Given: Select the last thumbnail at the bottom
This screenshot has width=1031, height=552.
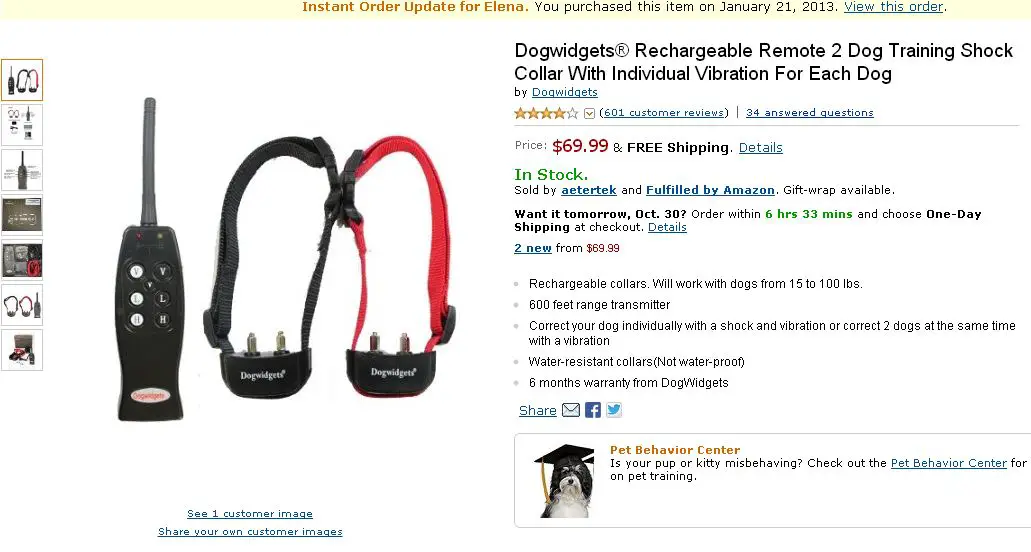Looking at the screenshot, I should pos(22,350).
